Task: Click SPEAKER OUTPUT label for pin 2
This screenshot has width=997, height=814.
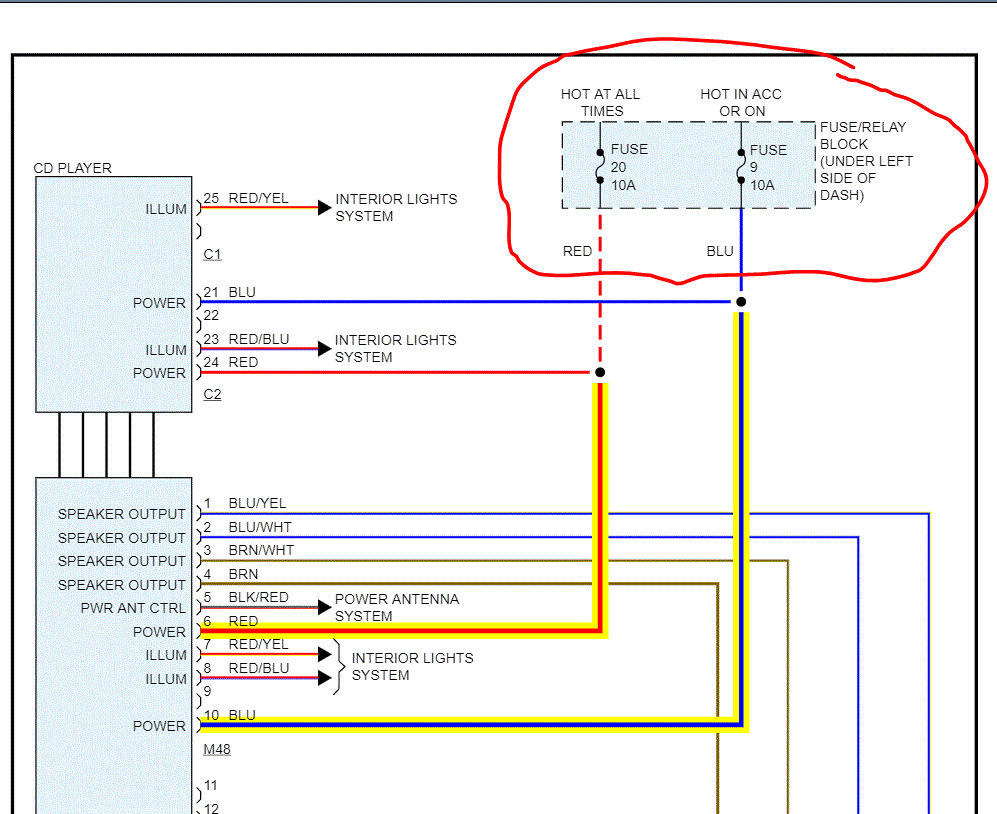Action: tap(121, 539)
